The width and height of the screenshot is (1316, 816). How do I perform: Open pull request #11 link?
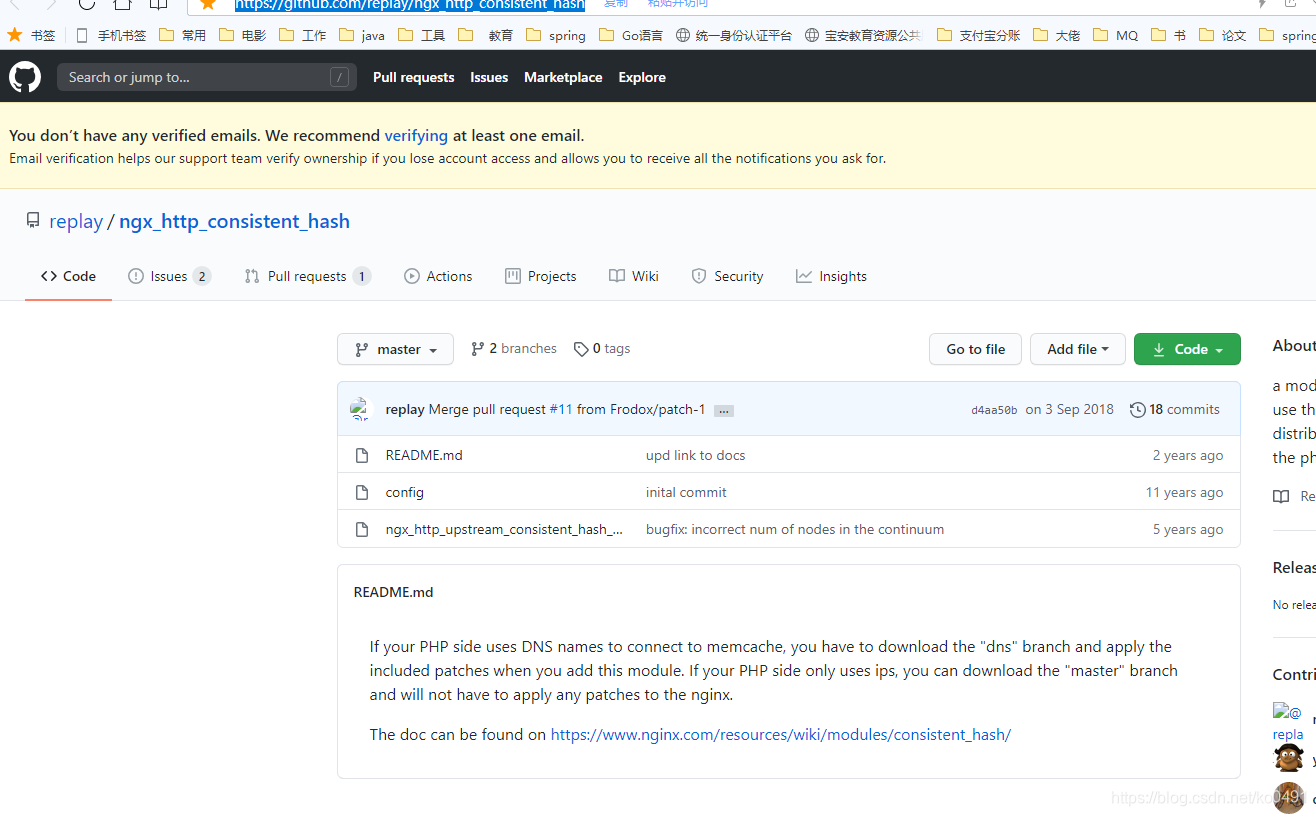[x=561, y=409]
